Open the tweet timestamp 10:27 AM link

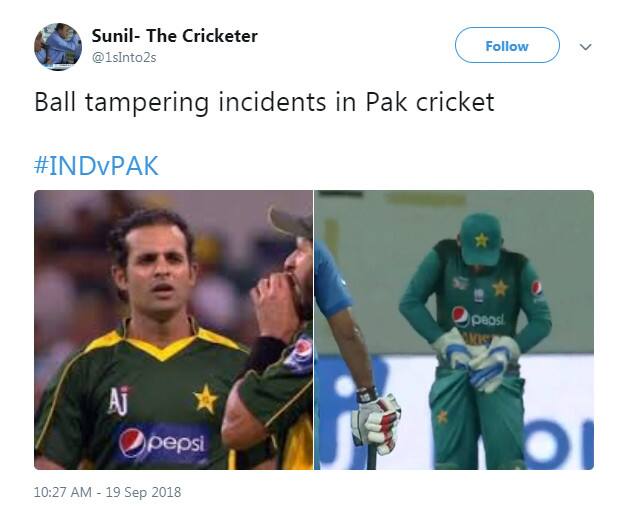pyautogui.click(x=63, y=492)
